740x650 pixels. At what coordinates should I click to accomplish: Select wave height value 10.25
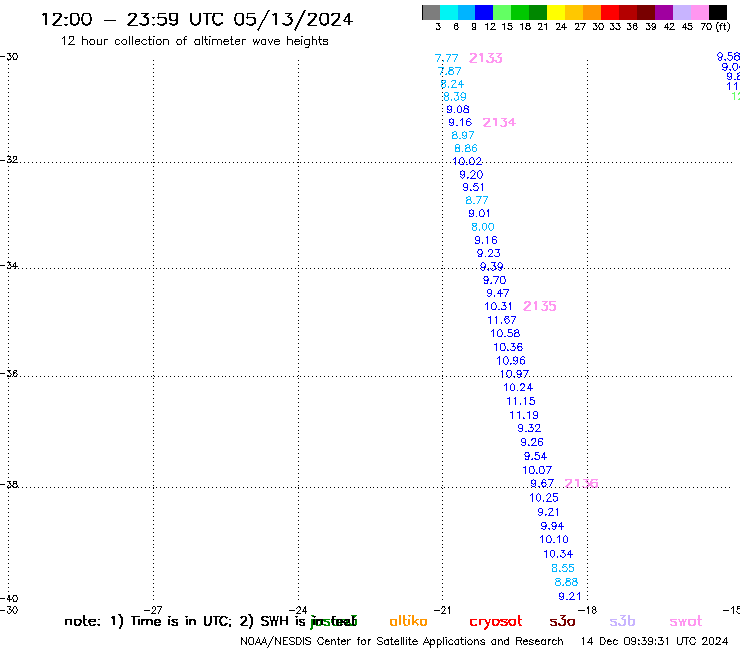pos(544,498)
